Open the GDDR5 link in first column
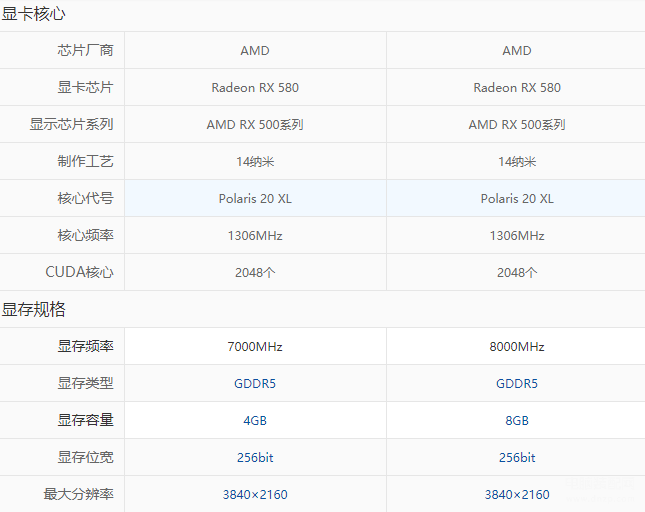645x512 pixels. pyautogui.click(x=255, y=383)
